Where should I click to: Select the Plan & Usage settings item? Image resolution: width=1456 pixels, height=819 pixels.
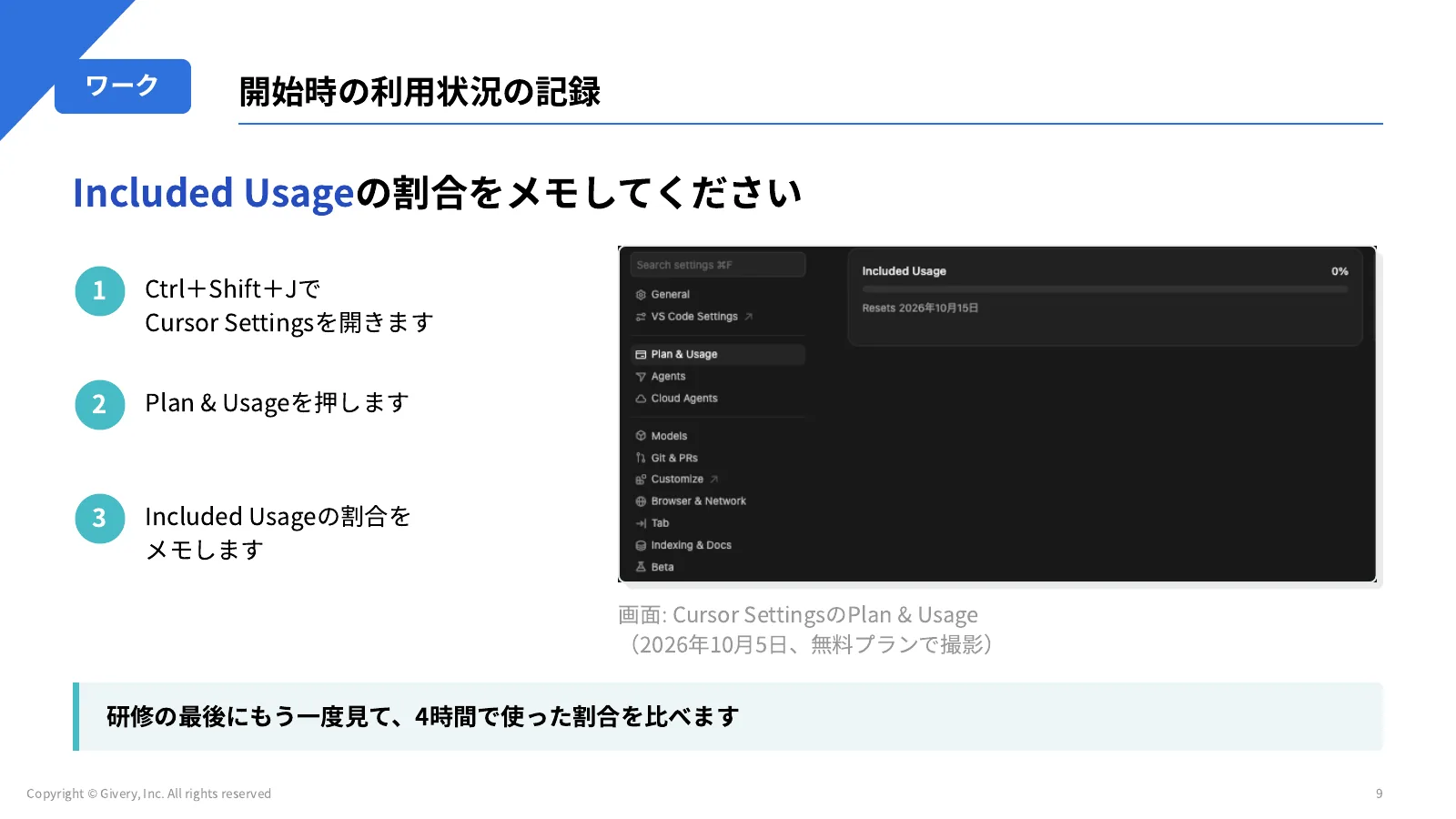pos(717,354)
